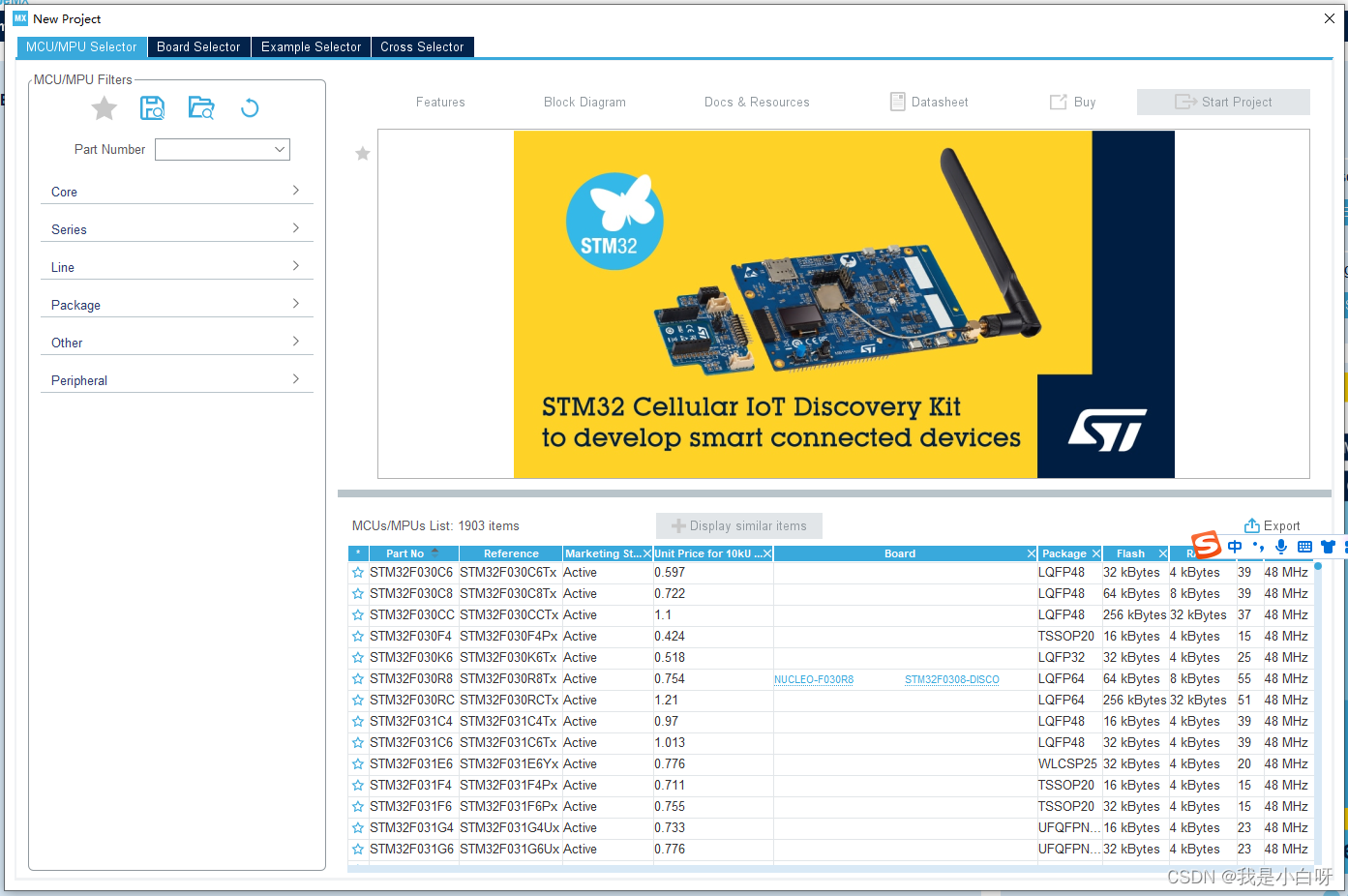Screen dimensions: 1348x896
Task: Favorite the STM32F030C6 row star
Action: click(x=358, y=573)
